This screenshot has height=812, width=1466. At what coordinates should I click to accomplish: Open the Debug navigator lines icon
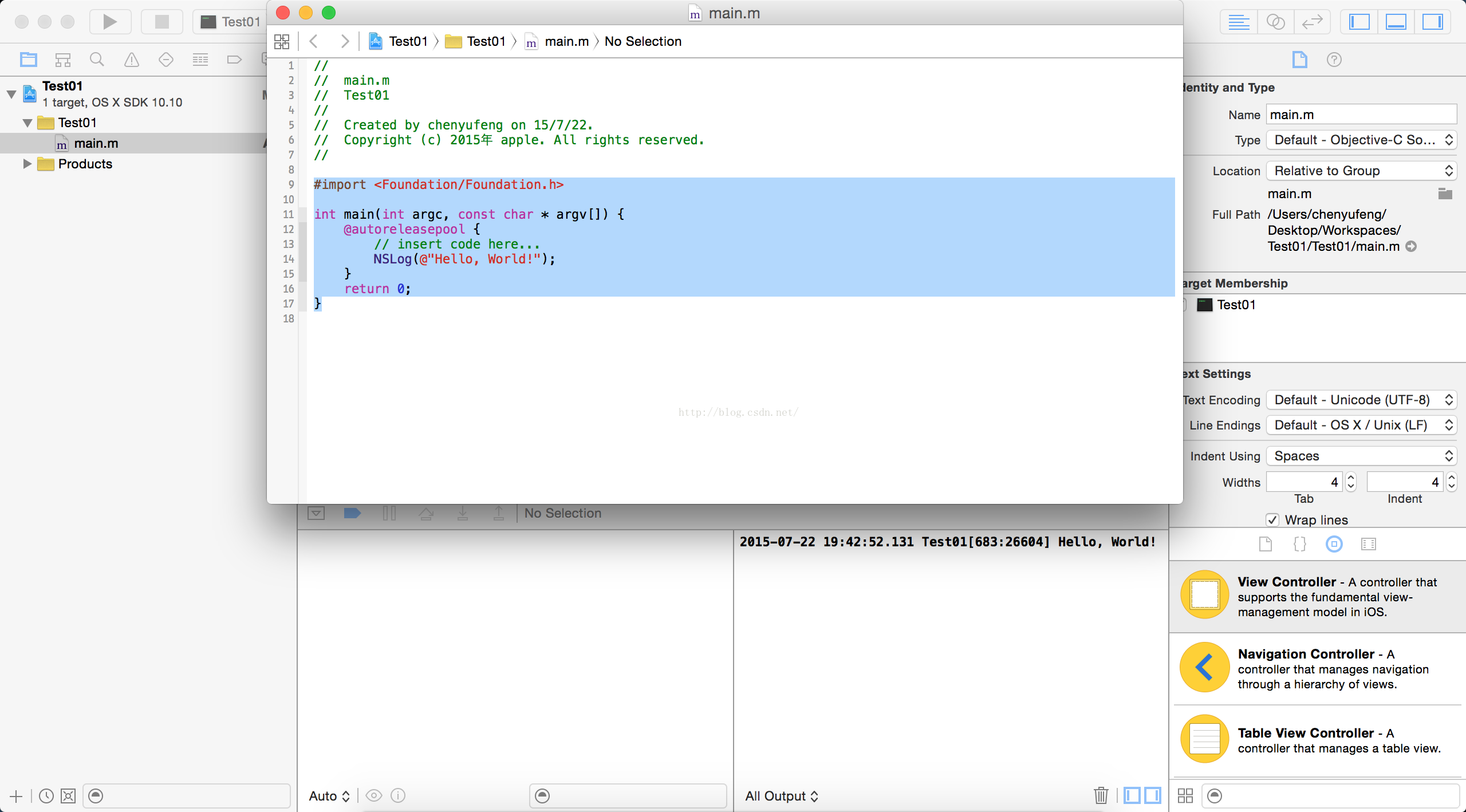pos(200,60)
